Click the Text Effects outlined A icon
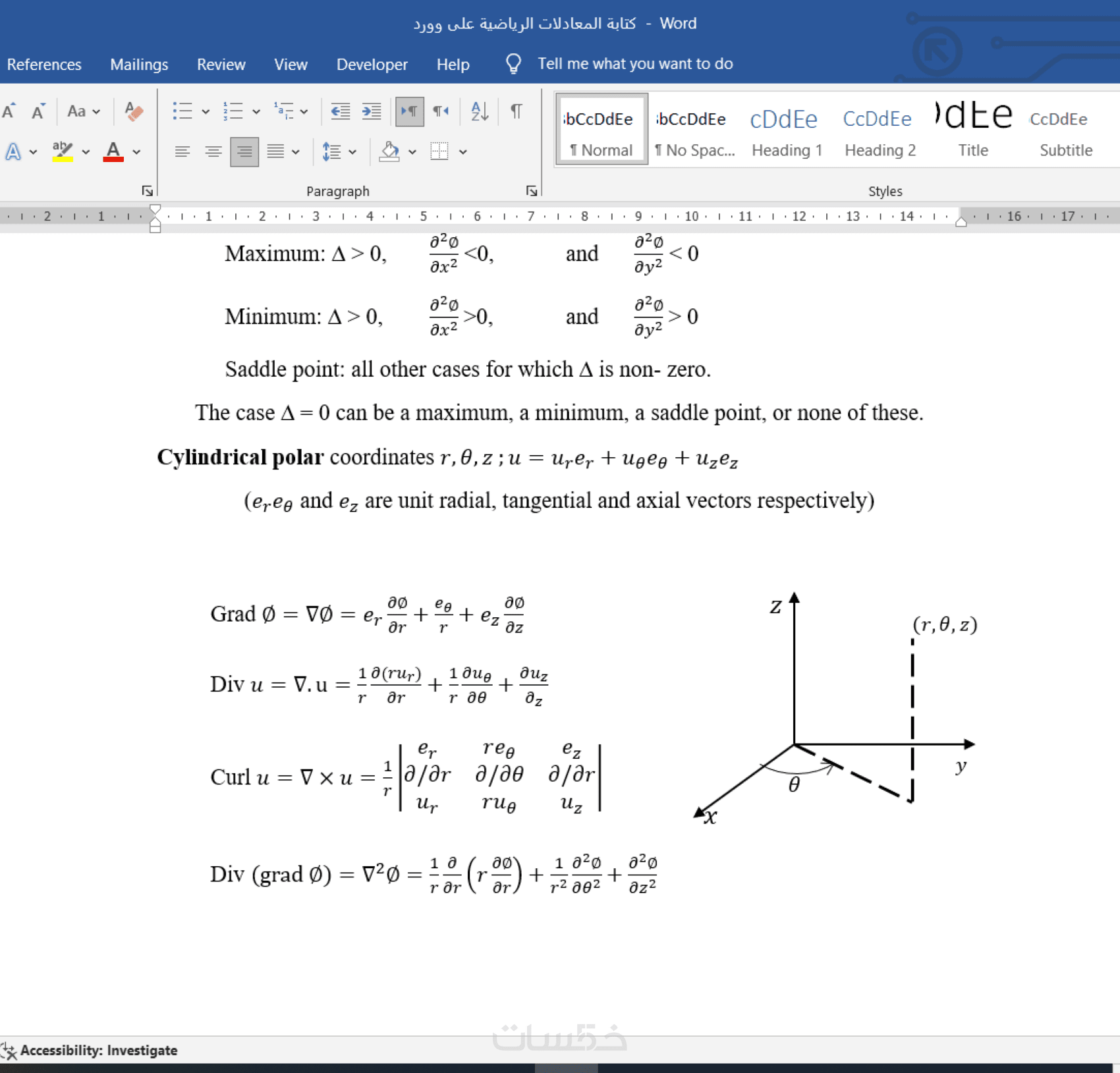Screen dimensions: 1120x1073 click(x=13, y=151)
